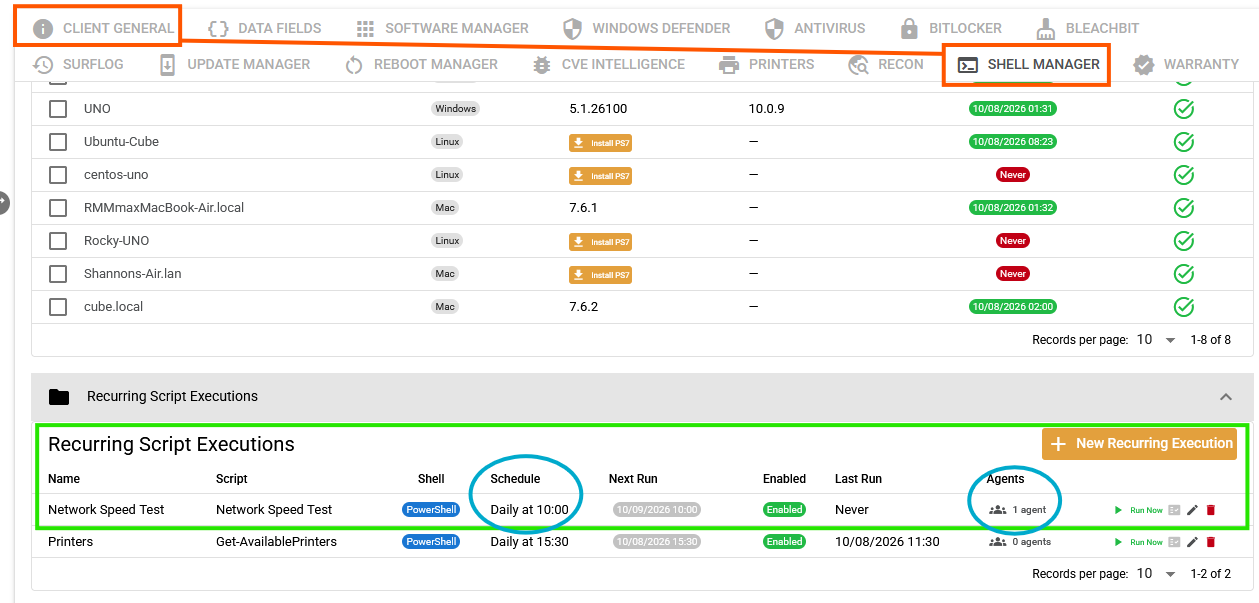The image size is (1259, 603).
Task: Toggle Enabled badge for Printers row
Action: point(785,542)
